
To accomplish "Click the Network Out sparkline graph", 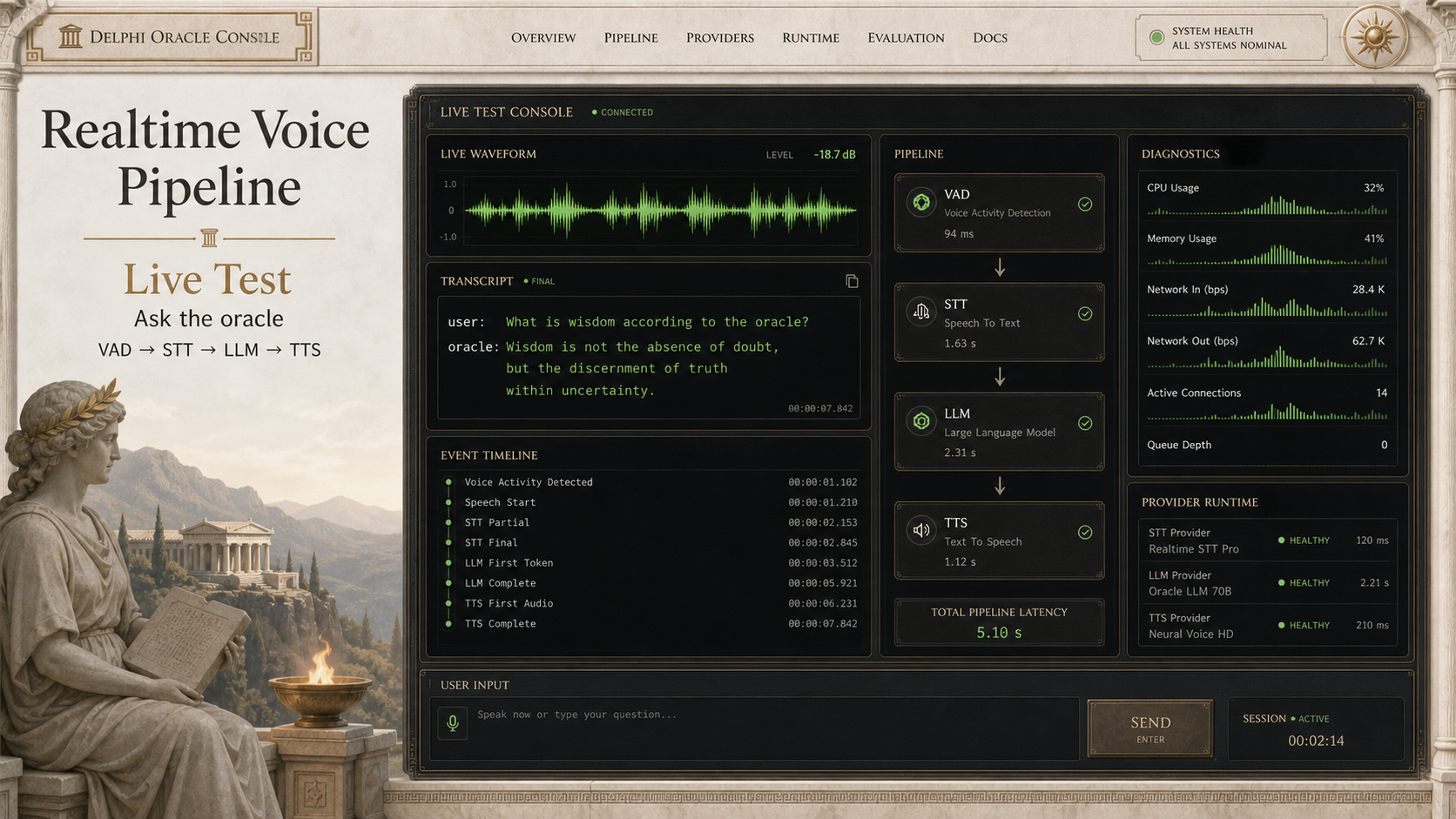I will tap(1267, 359).
